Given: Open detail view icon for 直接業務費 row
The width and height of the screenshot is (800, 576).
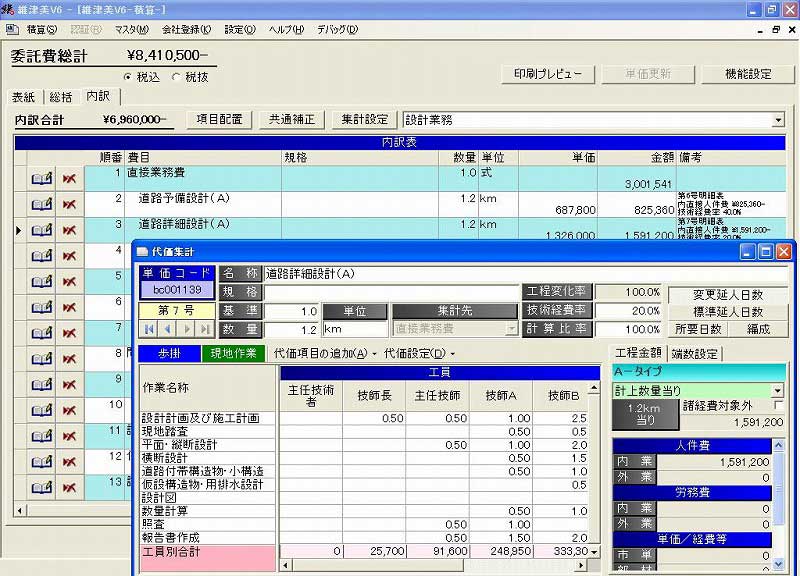Looking at the screenshot, I should click(x=40, y=180).
